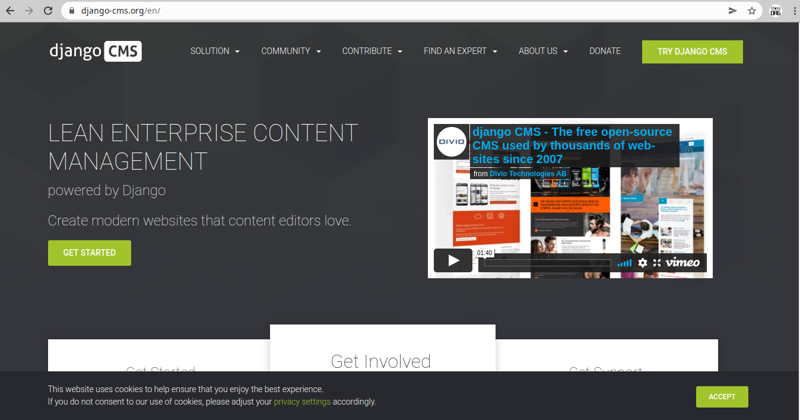800x420 pixels.
Task: Click the Divio avatar in the video
Action: pyautogui.click(x=452, y=141)
